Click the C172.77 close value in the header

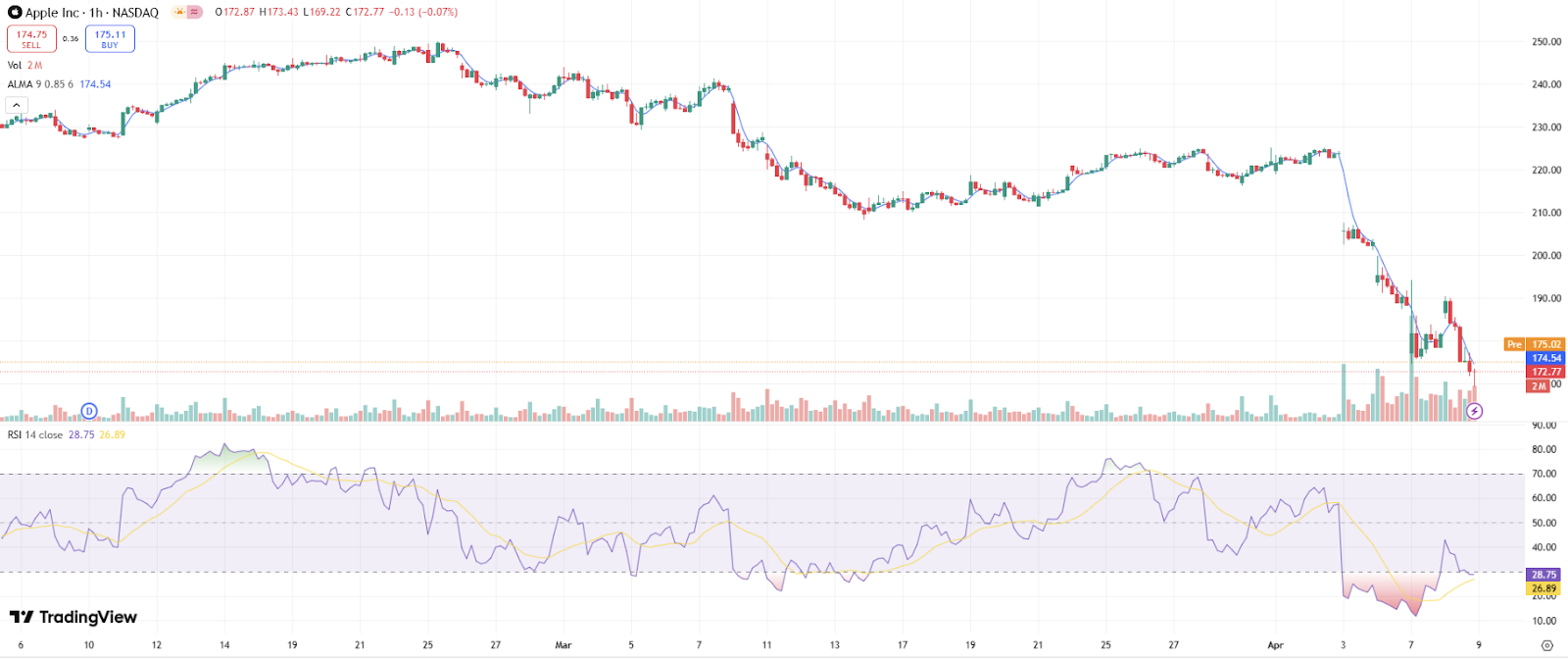[x=365, y=13]
